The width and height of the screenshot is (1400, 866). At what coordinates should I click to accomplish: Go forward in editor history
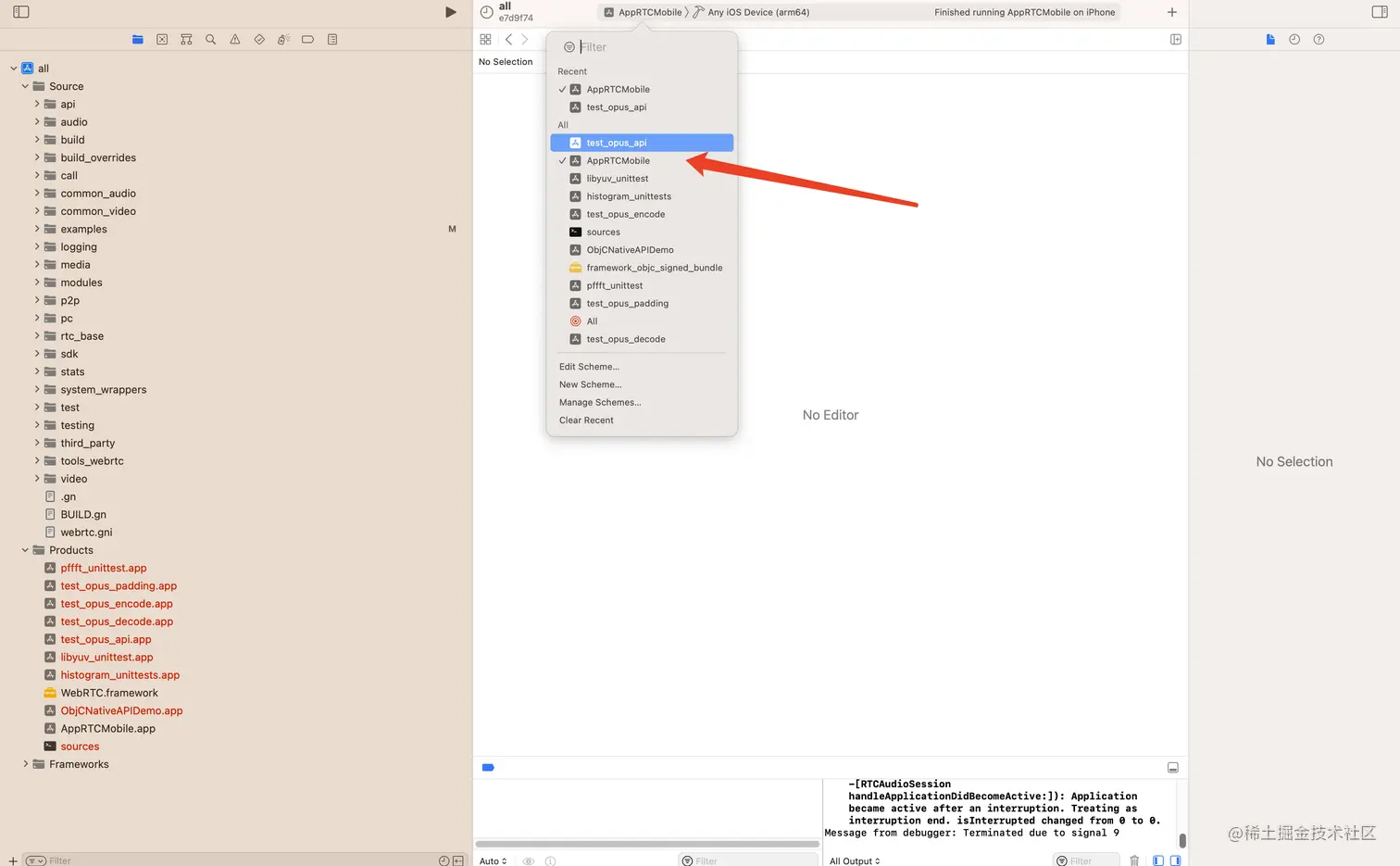525,39
